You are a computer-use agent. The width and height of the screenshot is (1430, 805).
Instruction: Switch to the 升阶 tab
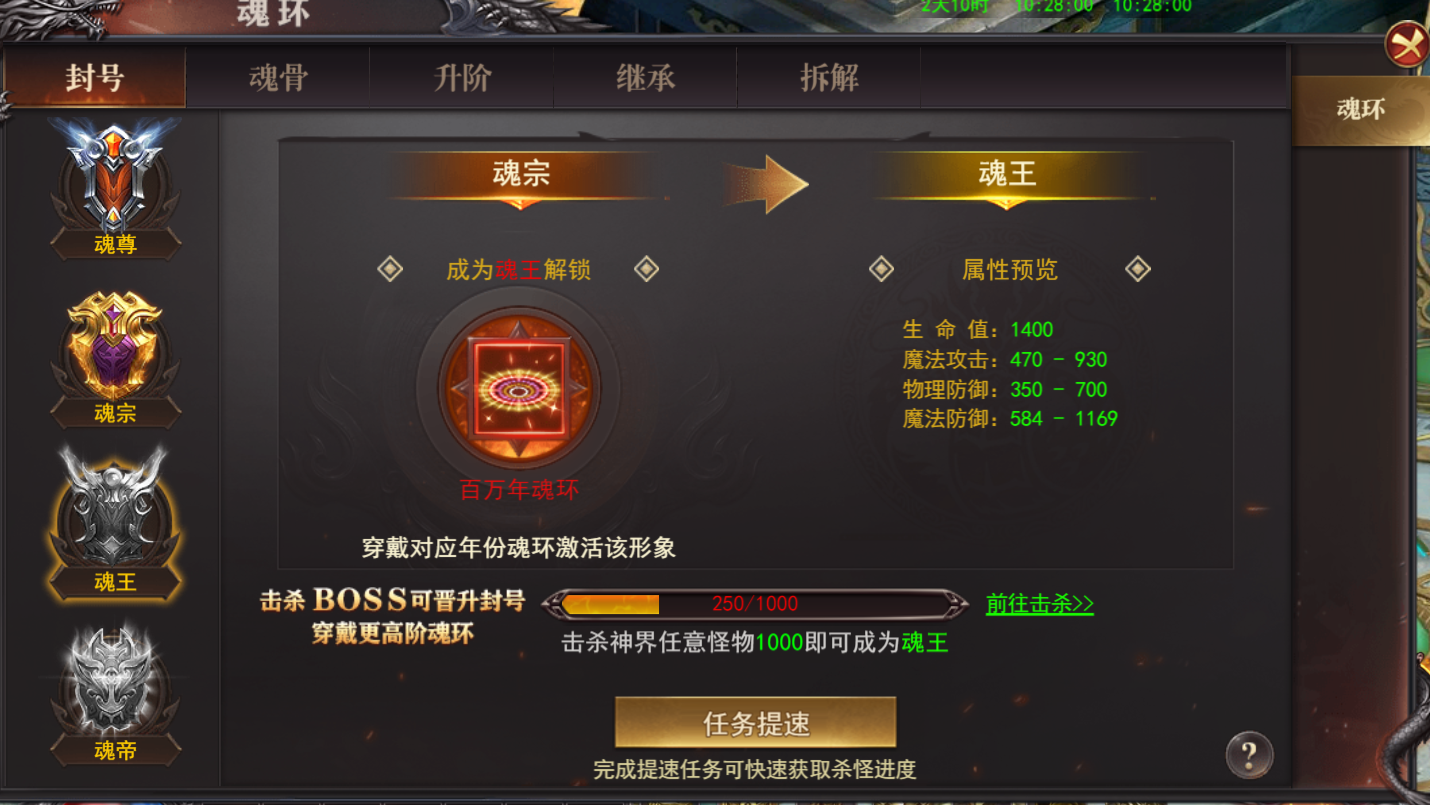(x=462, y=78)
